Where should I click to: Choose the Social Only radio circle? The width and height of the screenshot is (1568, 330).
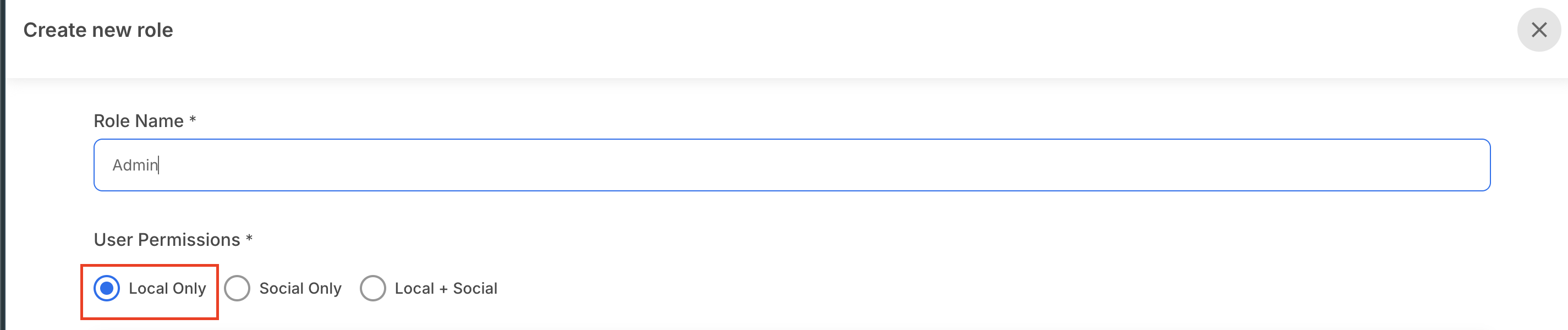[237, 288]
